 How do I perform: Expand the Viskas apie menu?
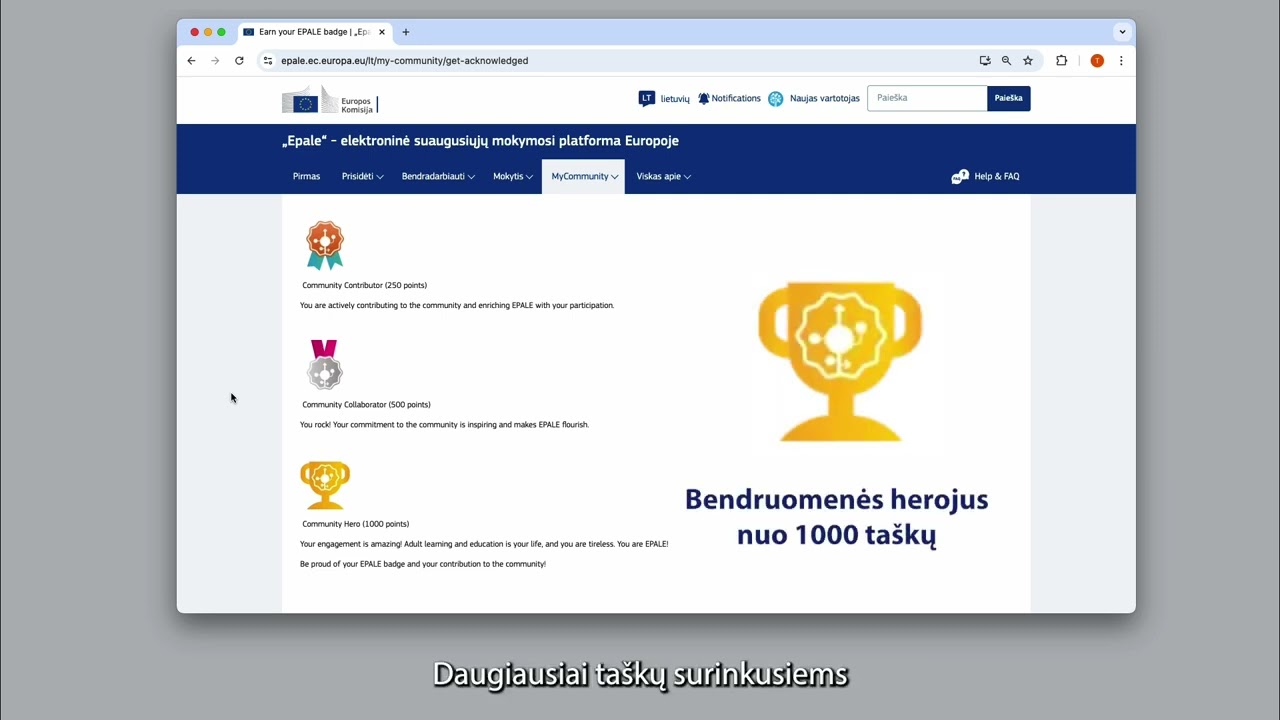coord(663,176)
